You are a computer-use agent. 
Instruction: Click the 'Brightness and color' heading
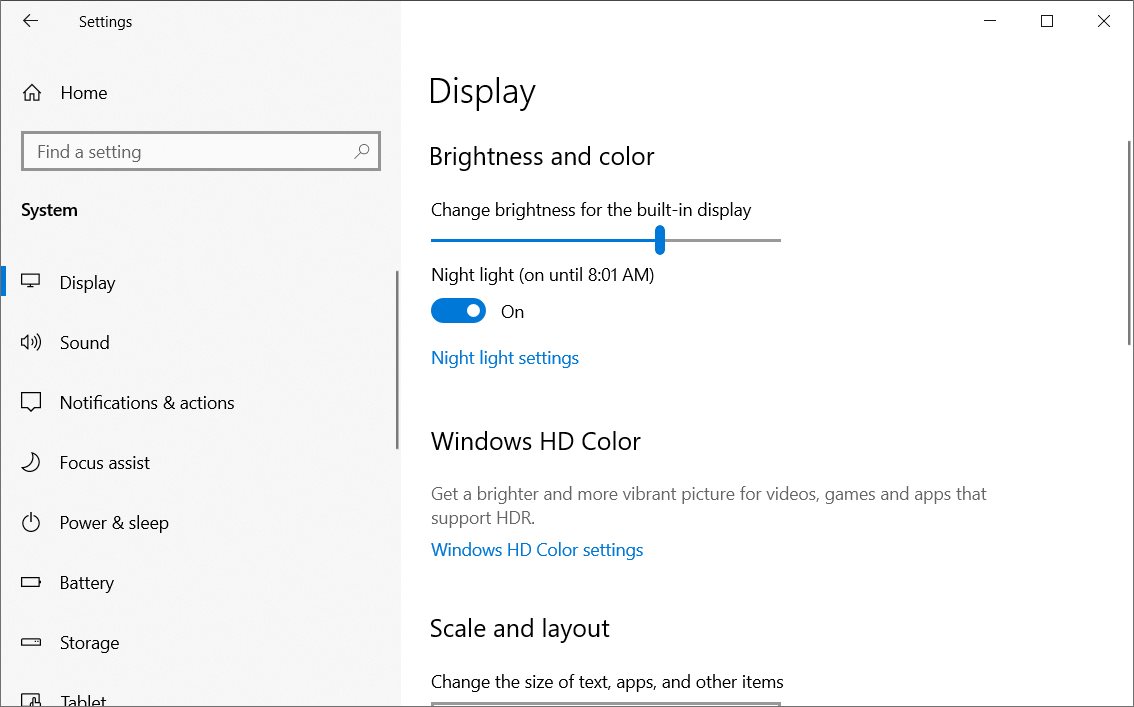542,156
